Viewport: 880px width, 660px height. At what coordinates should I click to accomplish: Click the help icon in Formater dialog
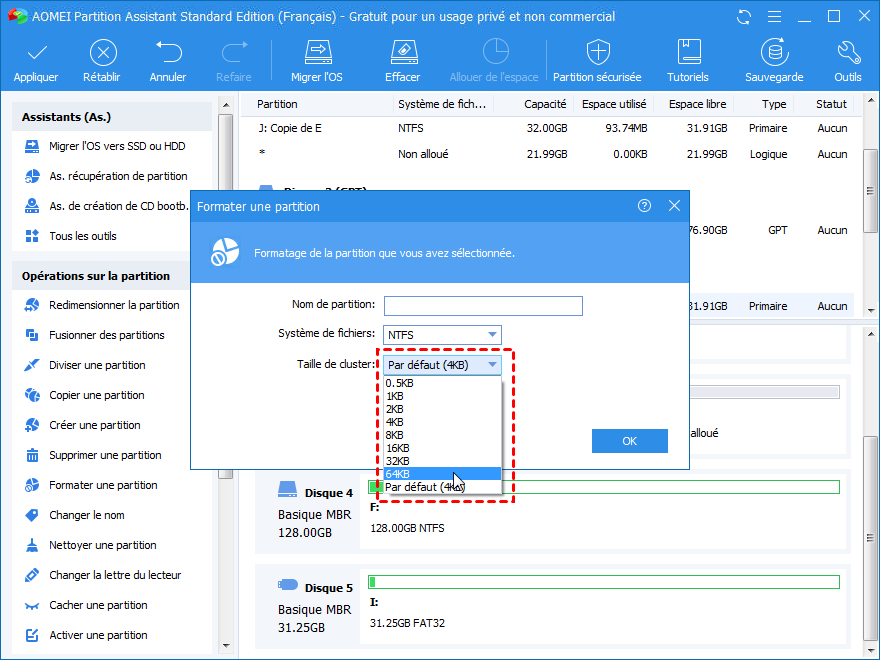[x=644, y=206]
